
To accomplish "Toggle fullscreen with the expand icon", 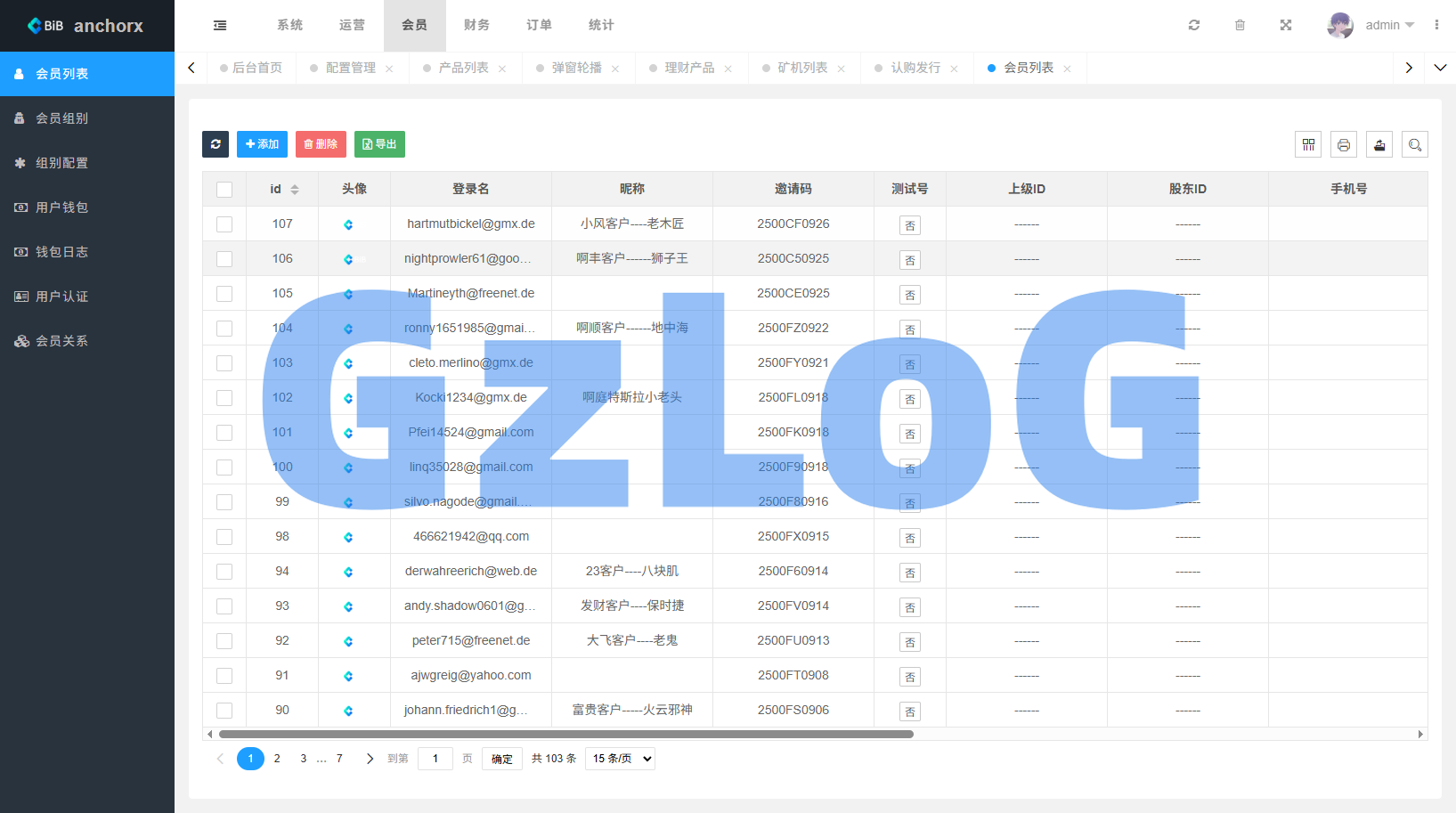I will tap(1286, 25).
